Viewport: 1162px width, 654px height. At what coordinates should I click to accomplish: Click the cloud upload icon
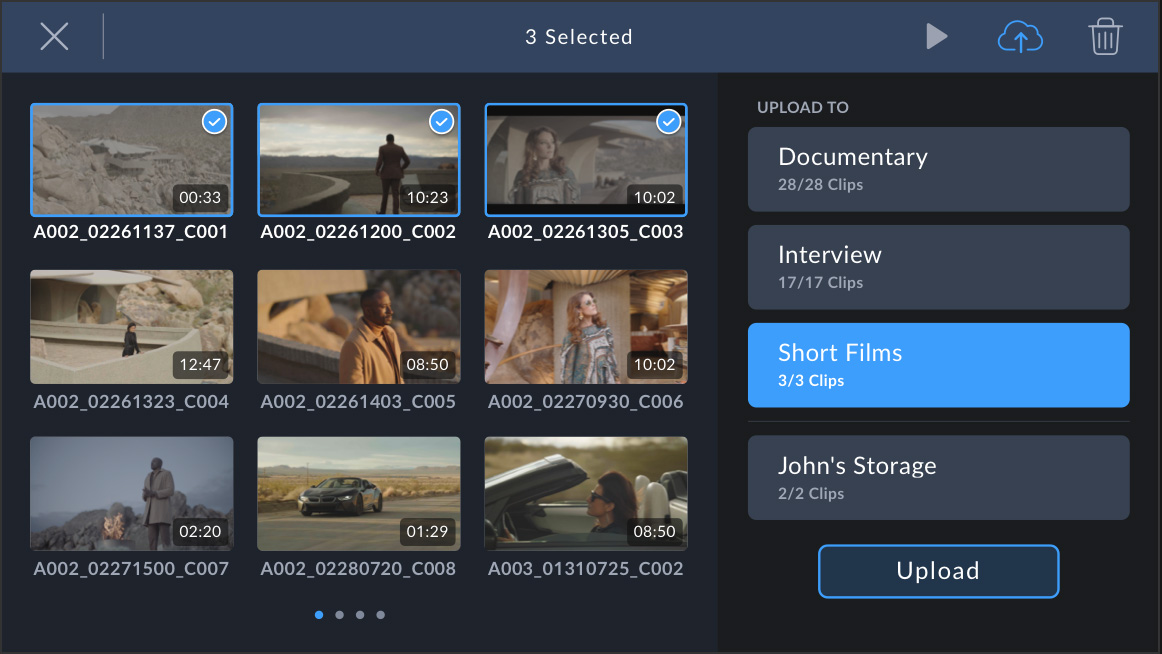tap(1020, 38)
